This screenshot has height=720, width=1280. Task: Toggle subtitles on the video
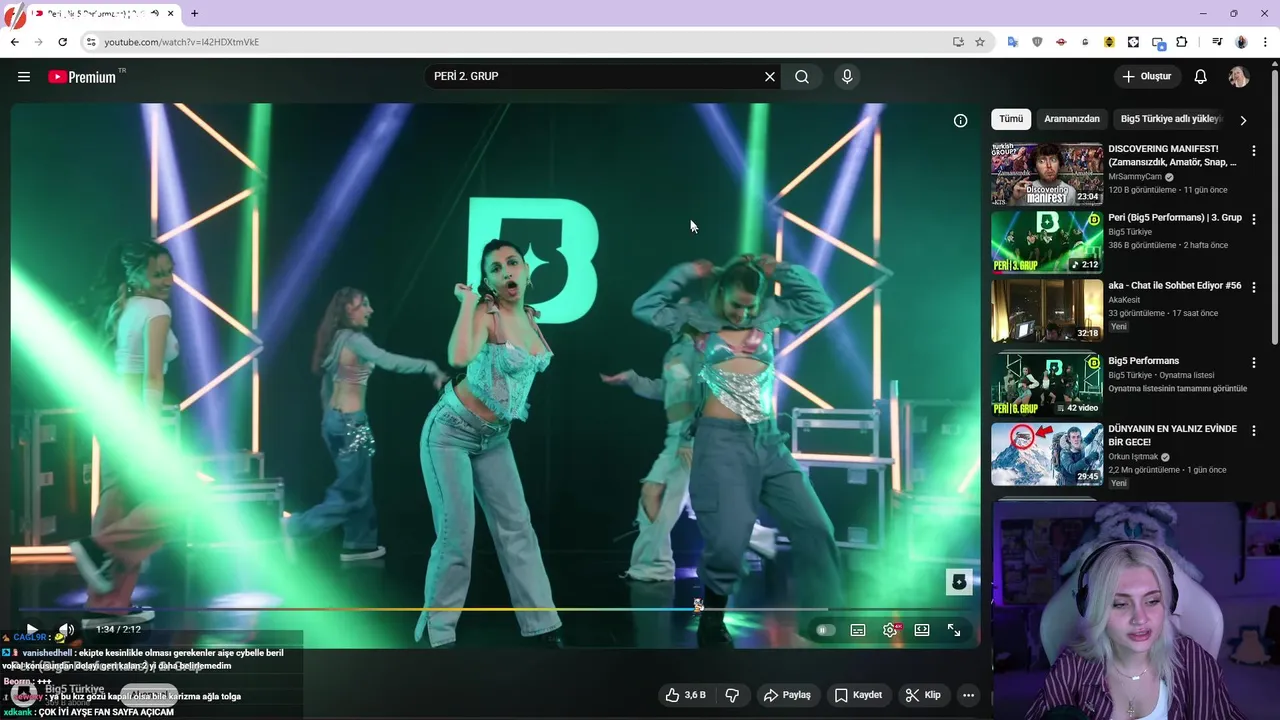coord(858,630)
